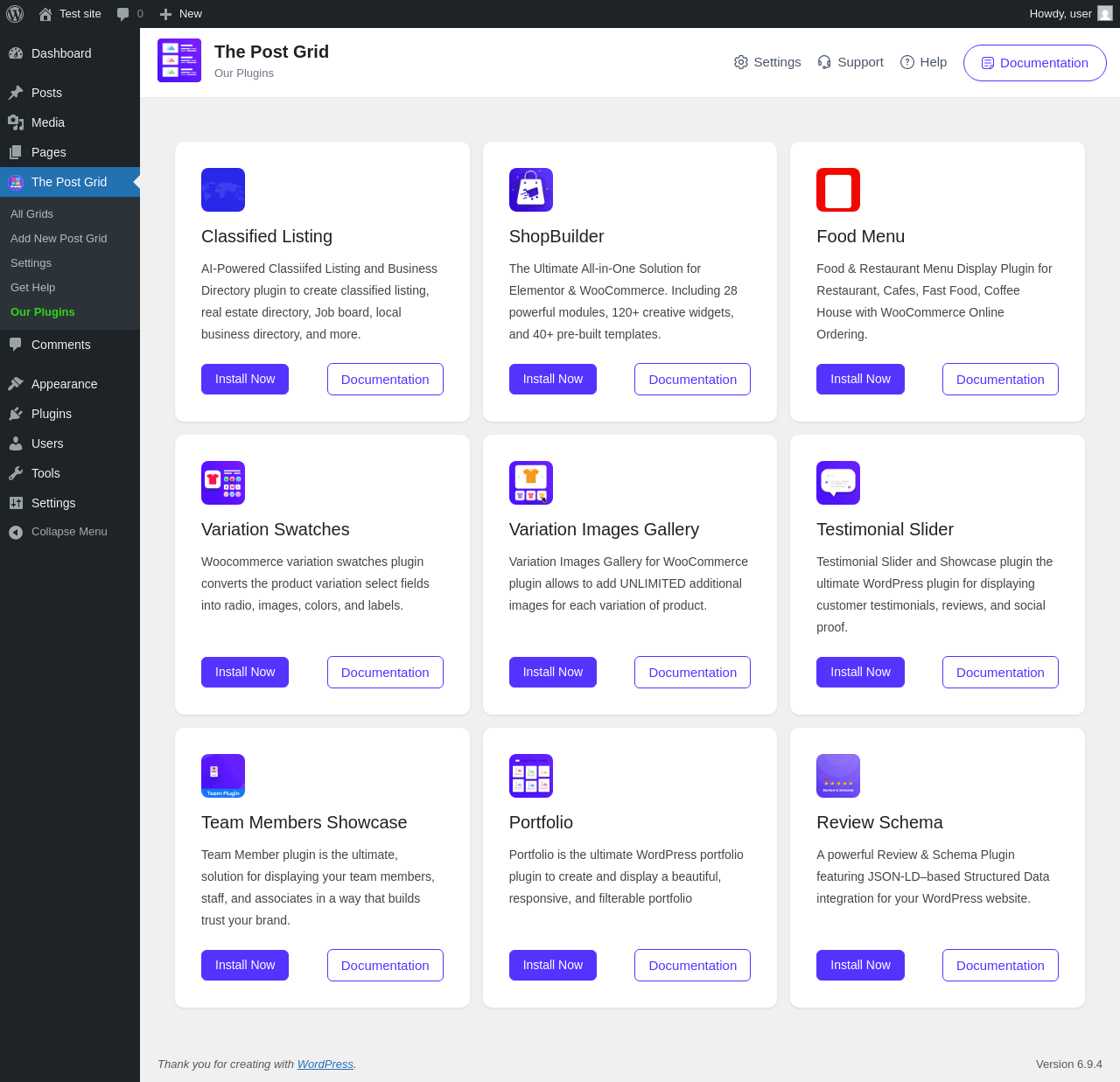Click the Testimonial Slider chat bubble icon

pos(838,483)
